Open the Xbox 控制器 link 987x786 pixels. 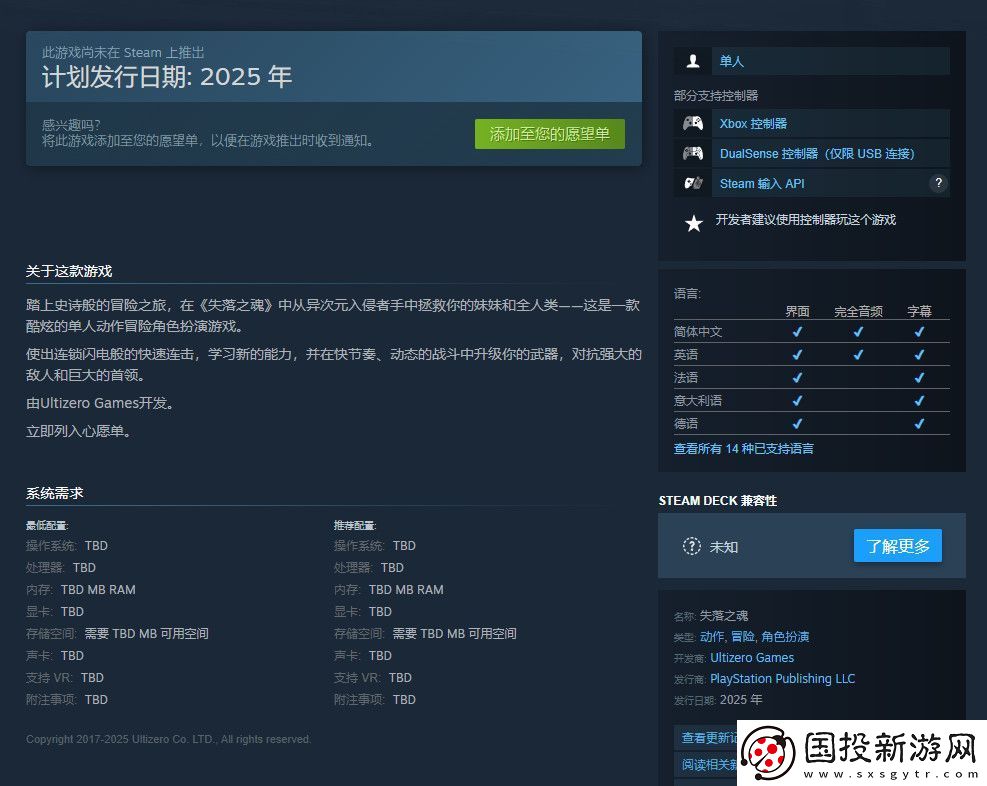pos(753,123)
